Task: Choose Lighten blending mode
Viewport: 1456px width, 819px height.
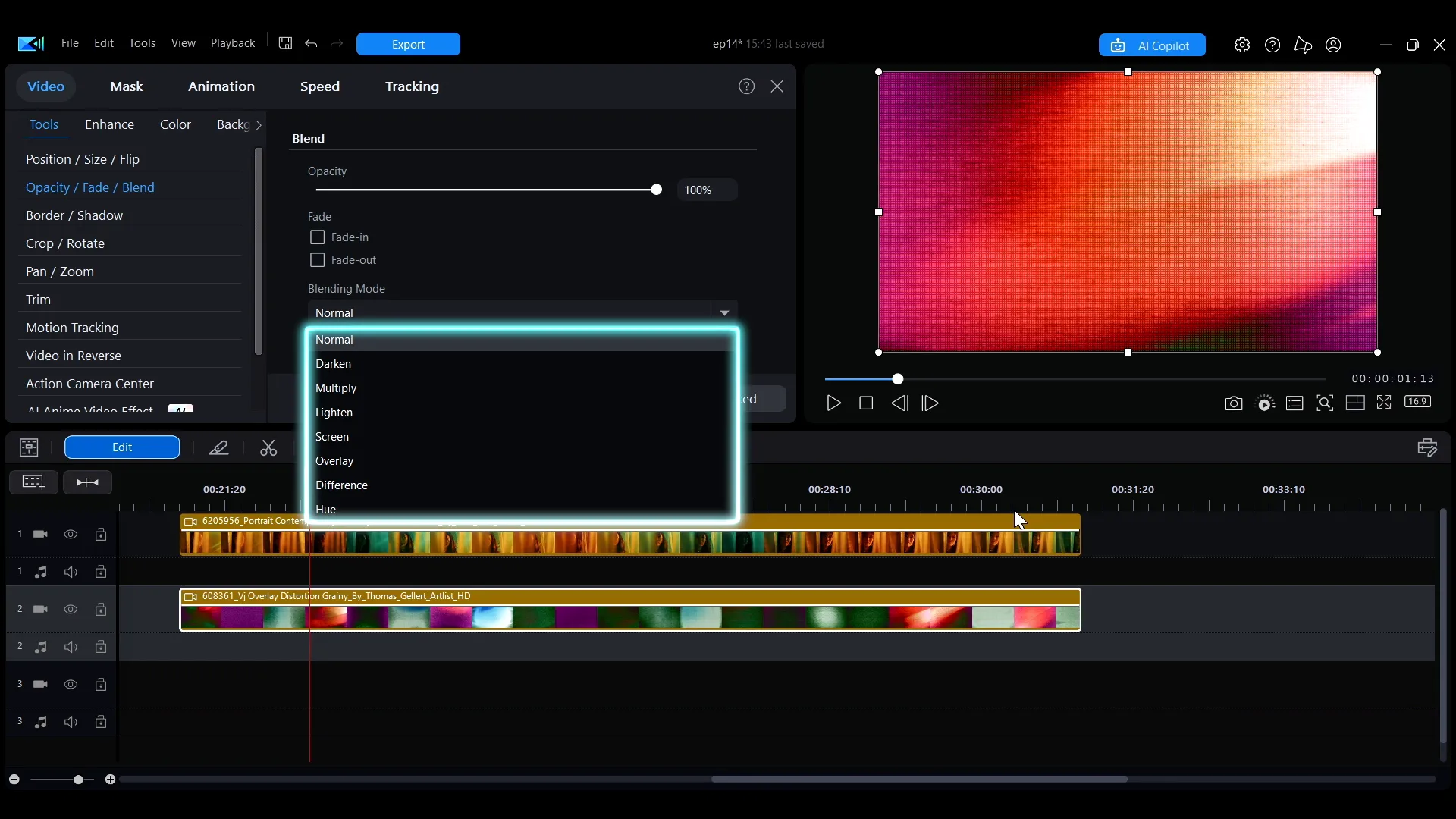Action: coord(522,413)
